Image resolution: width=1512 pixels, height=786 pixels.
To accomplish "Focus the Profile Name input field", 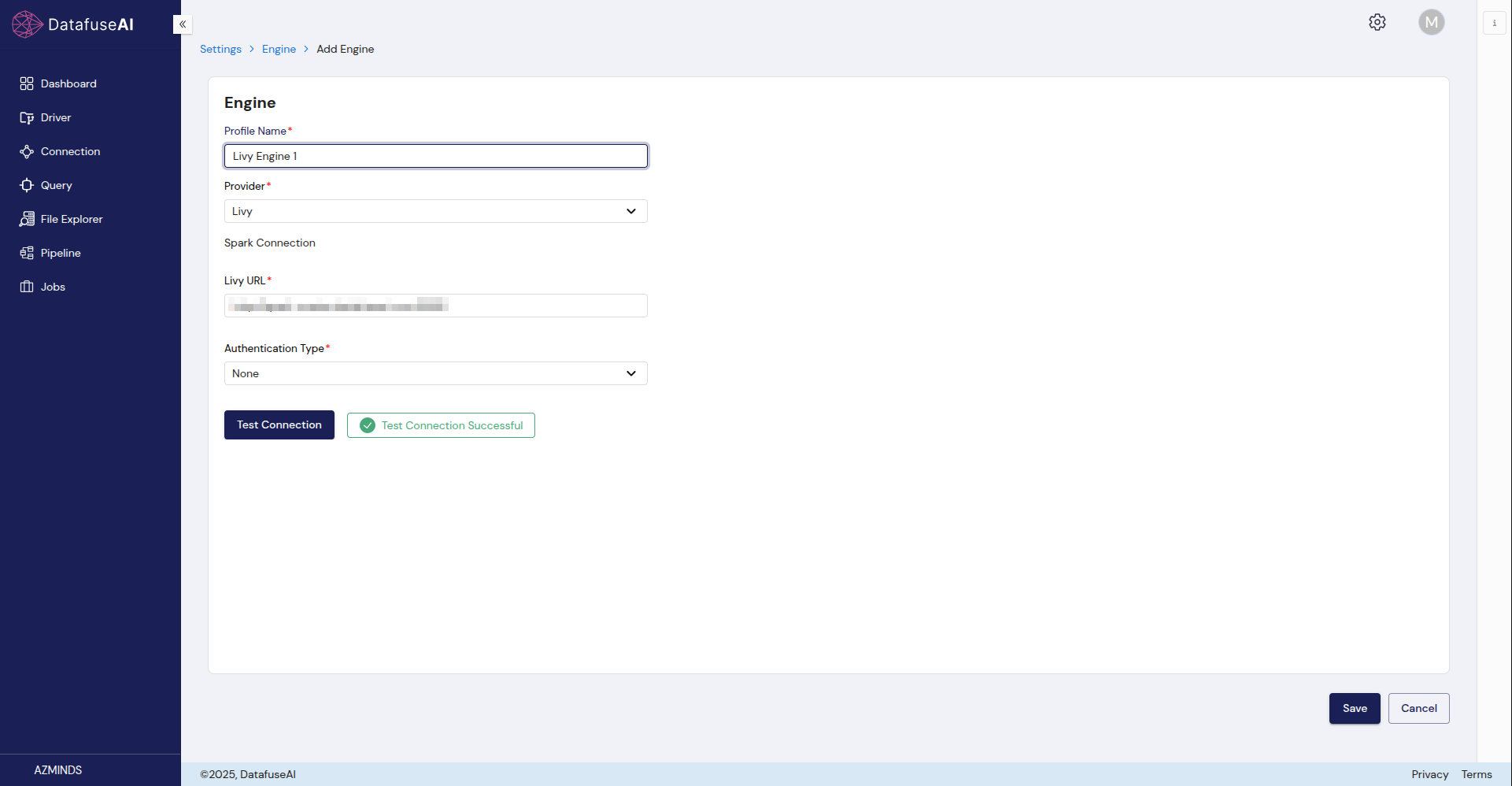I will (435, 156).
